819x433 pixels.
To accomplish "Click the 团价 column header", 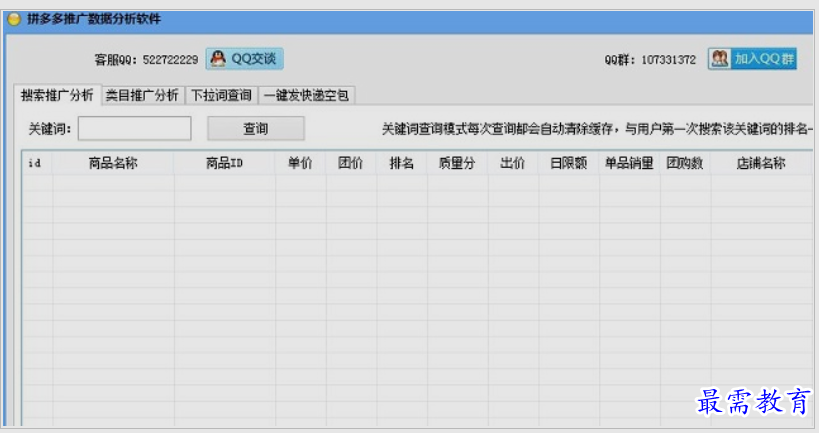I will point(350,163).
